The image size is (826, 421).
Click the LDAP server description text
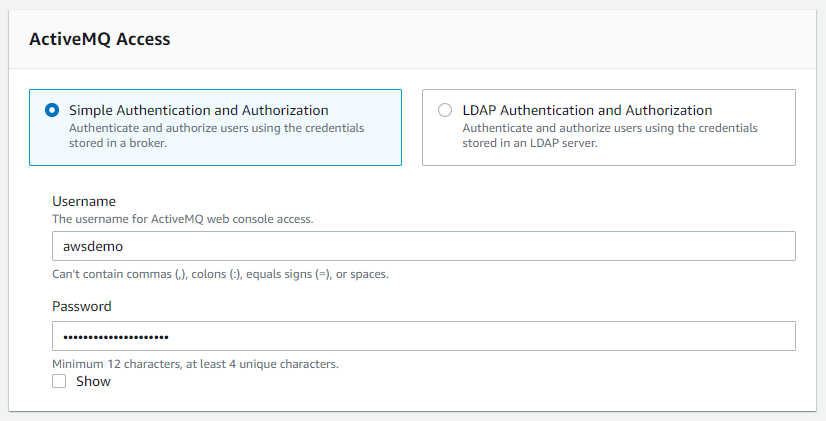click(610, 135)
